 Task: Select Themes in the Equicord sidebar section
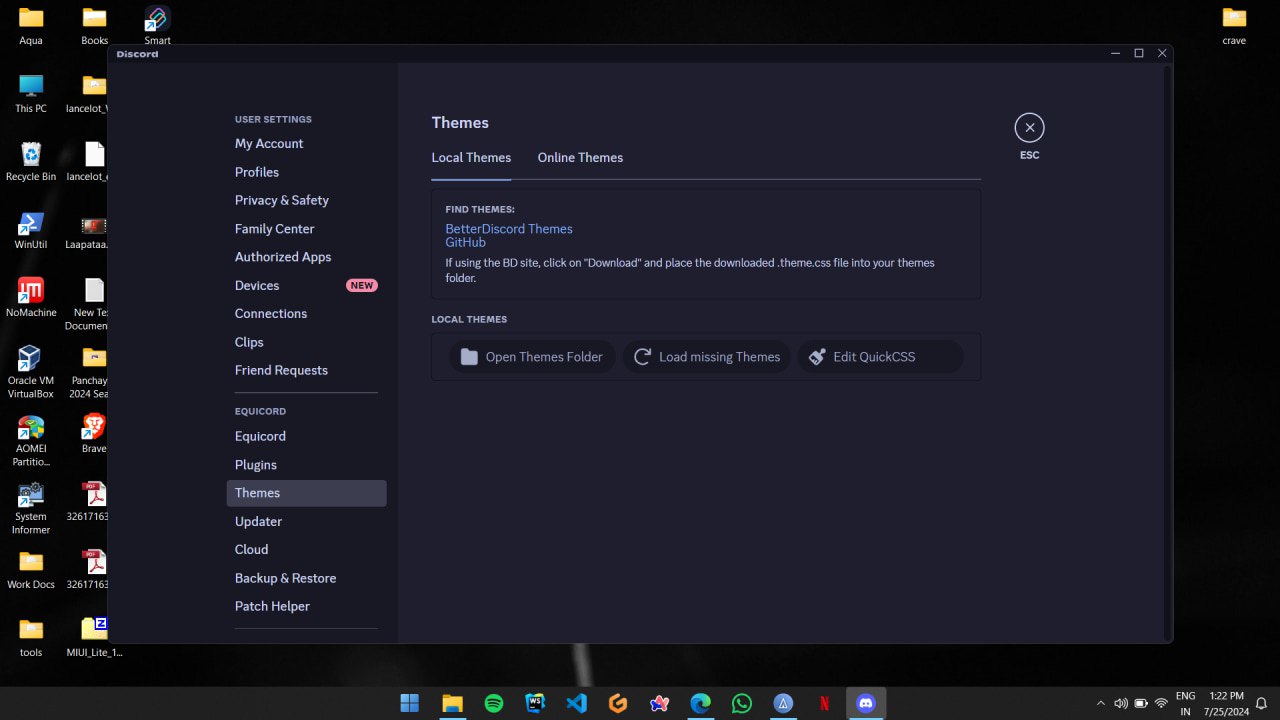(306, 493)
